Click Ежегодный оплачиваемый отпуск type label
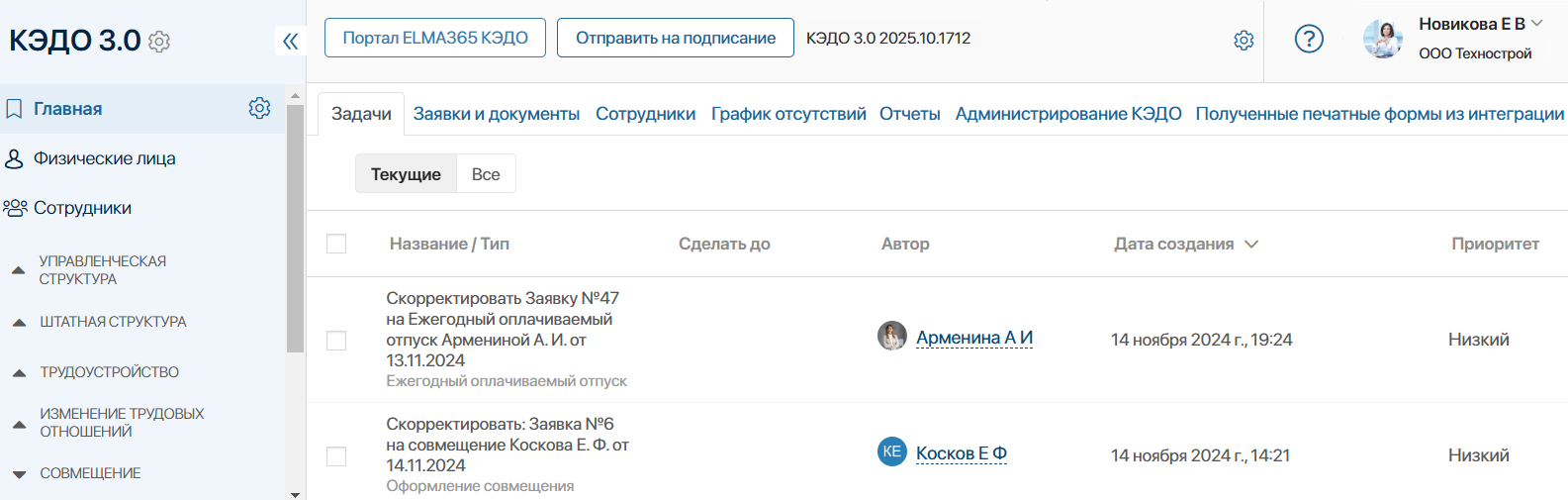Screen dimensions: 1568x500 (x=507, y=381)
